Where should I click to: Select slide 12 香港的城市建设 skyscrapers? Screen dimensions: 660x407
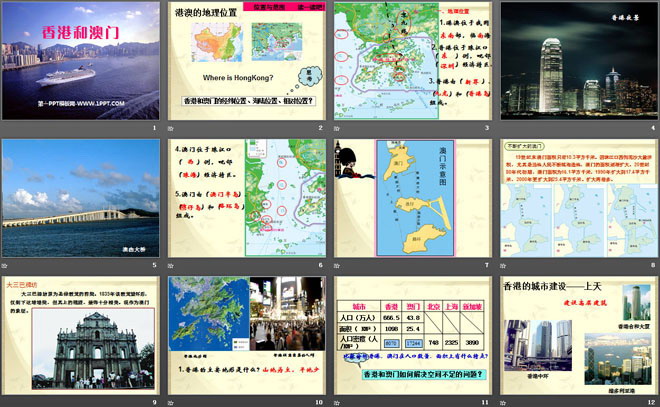(579, 335)
